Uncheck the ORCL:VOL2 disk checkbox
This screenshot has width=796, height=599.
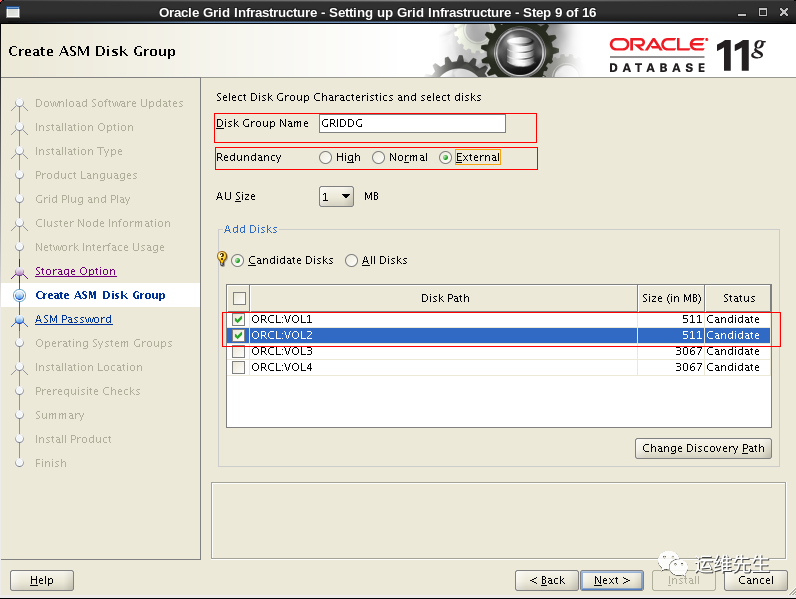(238, 336)
